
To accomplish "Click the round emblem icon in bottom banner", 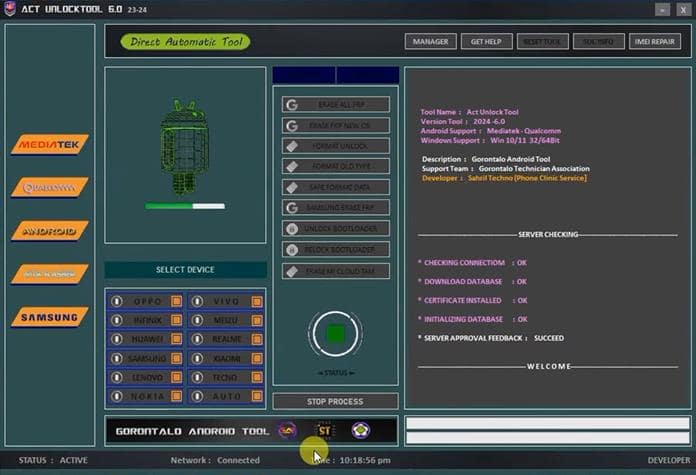I will pos(359,430).
